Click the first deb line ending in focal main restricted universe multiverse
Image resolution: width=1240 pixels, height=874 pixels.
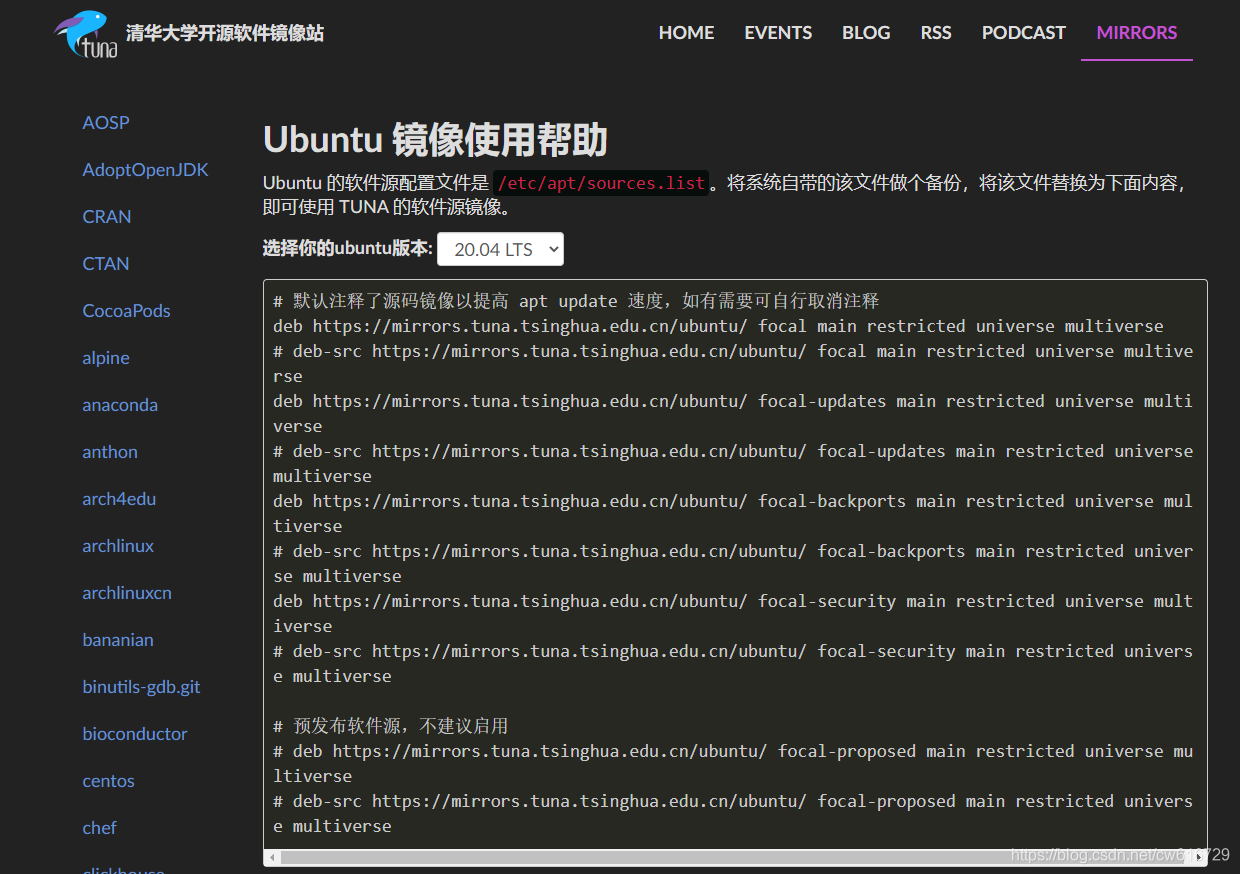point(718,326)
